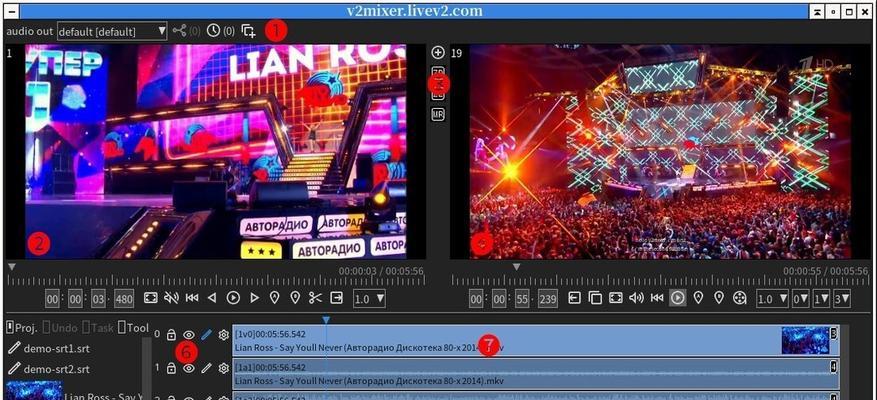This screenshot has width=877, height=400.
Task: Toggle visibility eye on track 1
Action: 189,368
